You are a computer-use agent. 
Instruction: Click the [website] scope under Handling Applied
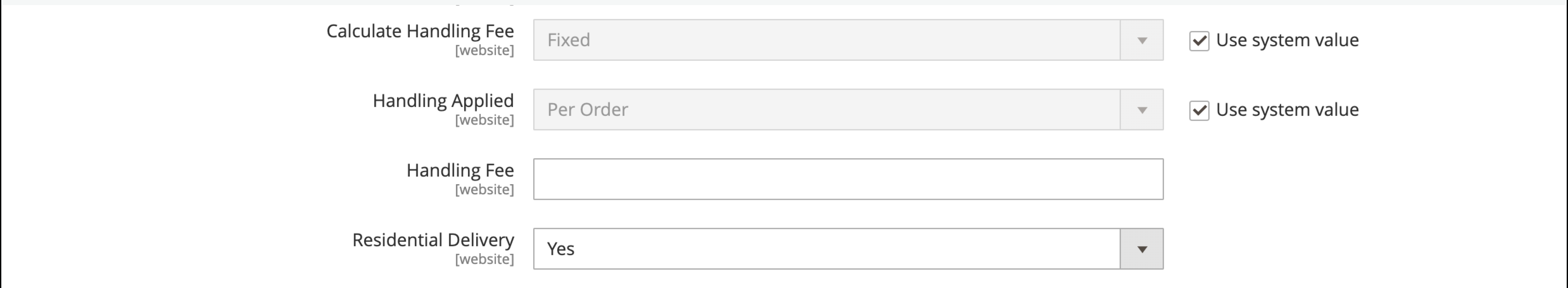tap(484, 120)
